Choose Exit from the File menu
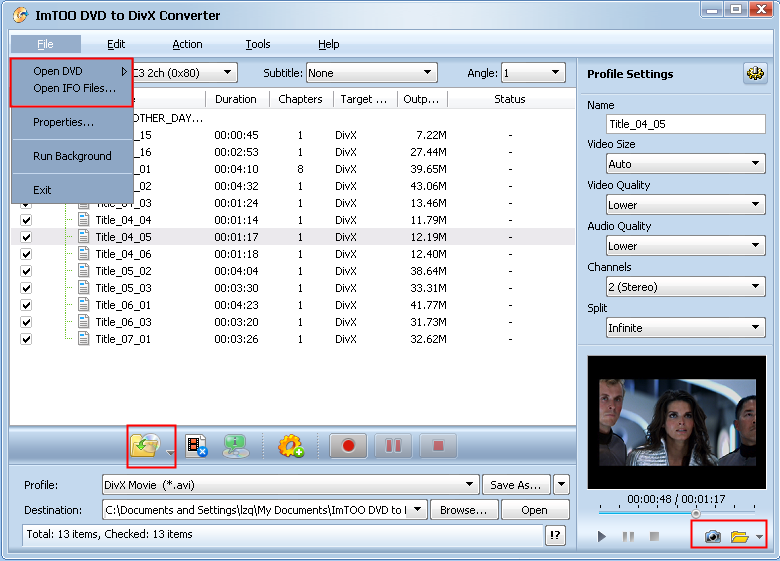Image resolution: width=780 pixels, height=561 pixels. (73, 189)
